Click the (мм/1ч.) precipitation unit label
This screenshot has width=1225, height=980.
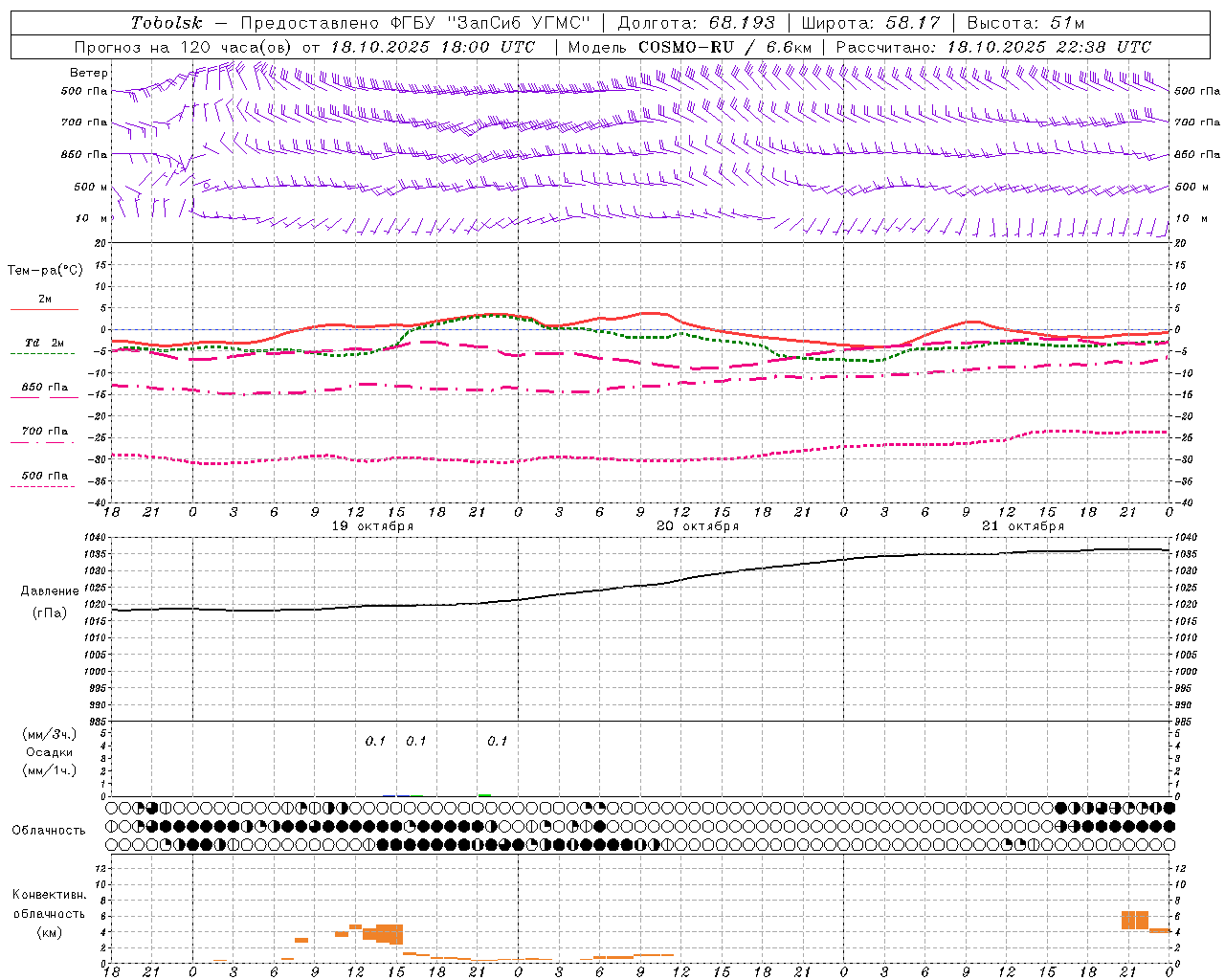[50, 770]
